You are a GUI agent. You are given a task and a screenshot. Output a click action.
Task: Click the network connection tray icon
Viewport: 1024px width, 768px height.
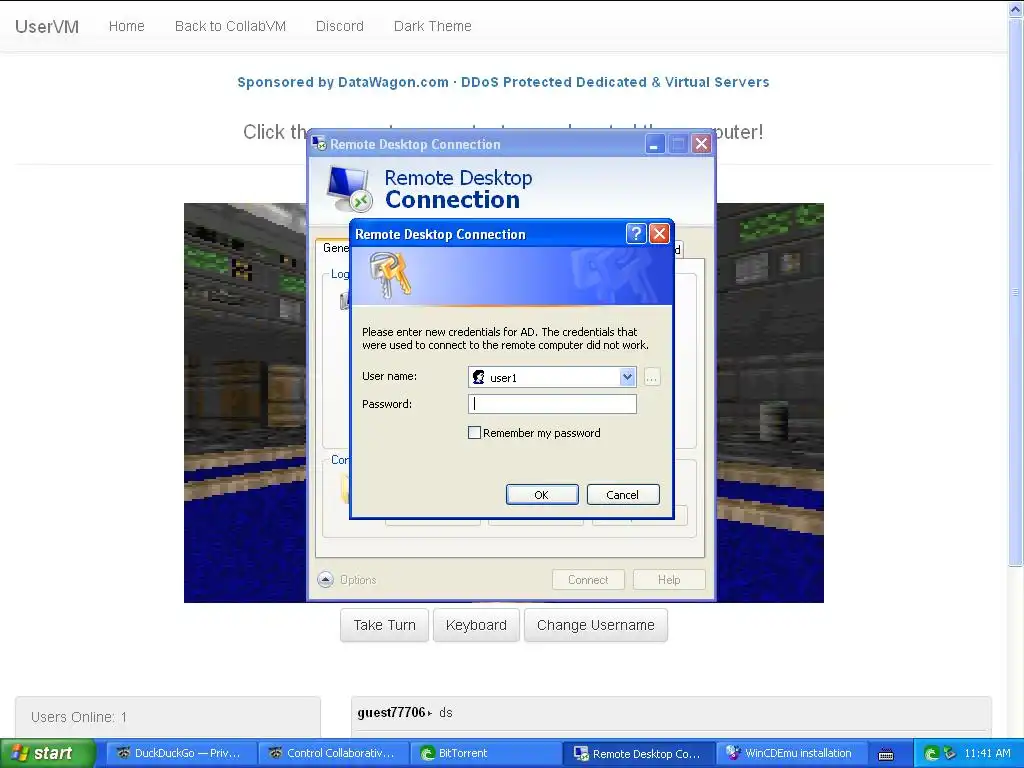950,754
